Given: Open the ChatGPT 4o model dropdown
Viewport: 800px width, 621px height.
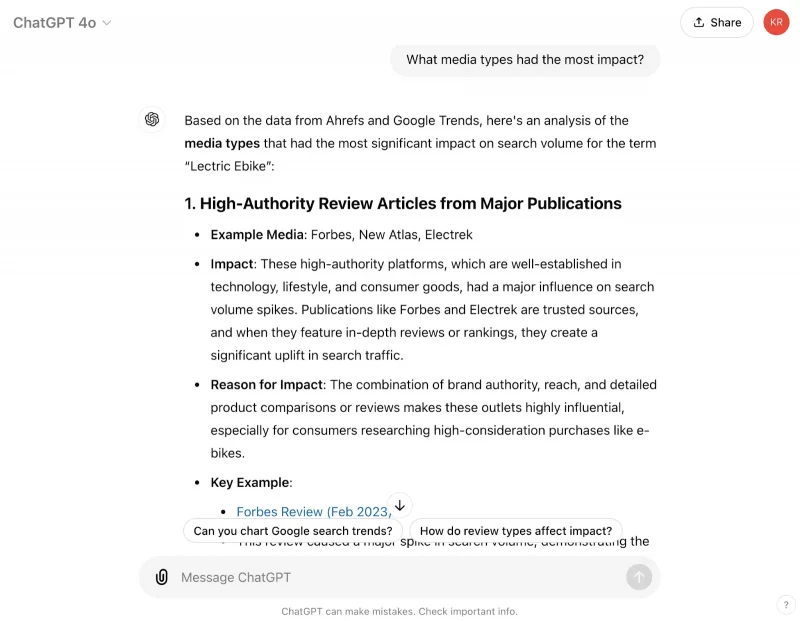Looking at the screenshot, I should click(x=62, y=23).
